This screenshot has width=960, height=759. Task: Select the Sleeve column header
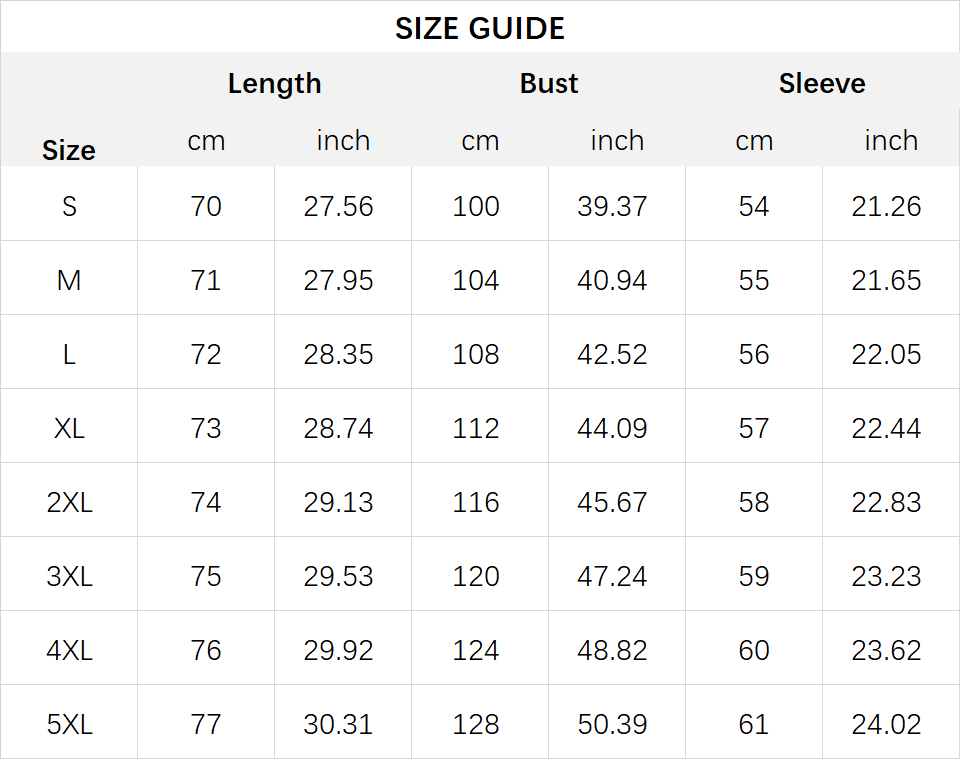pyautogui.click(x=822, y=83)
